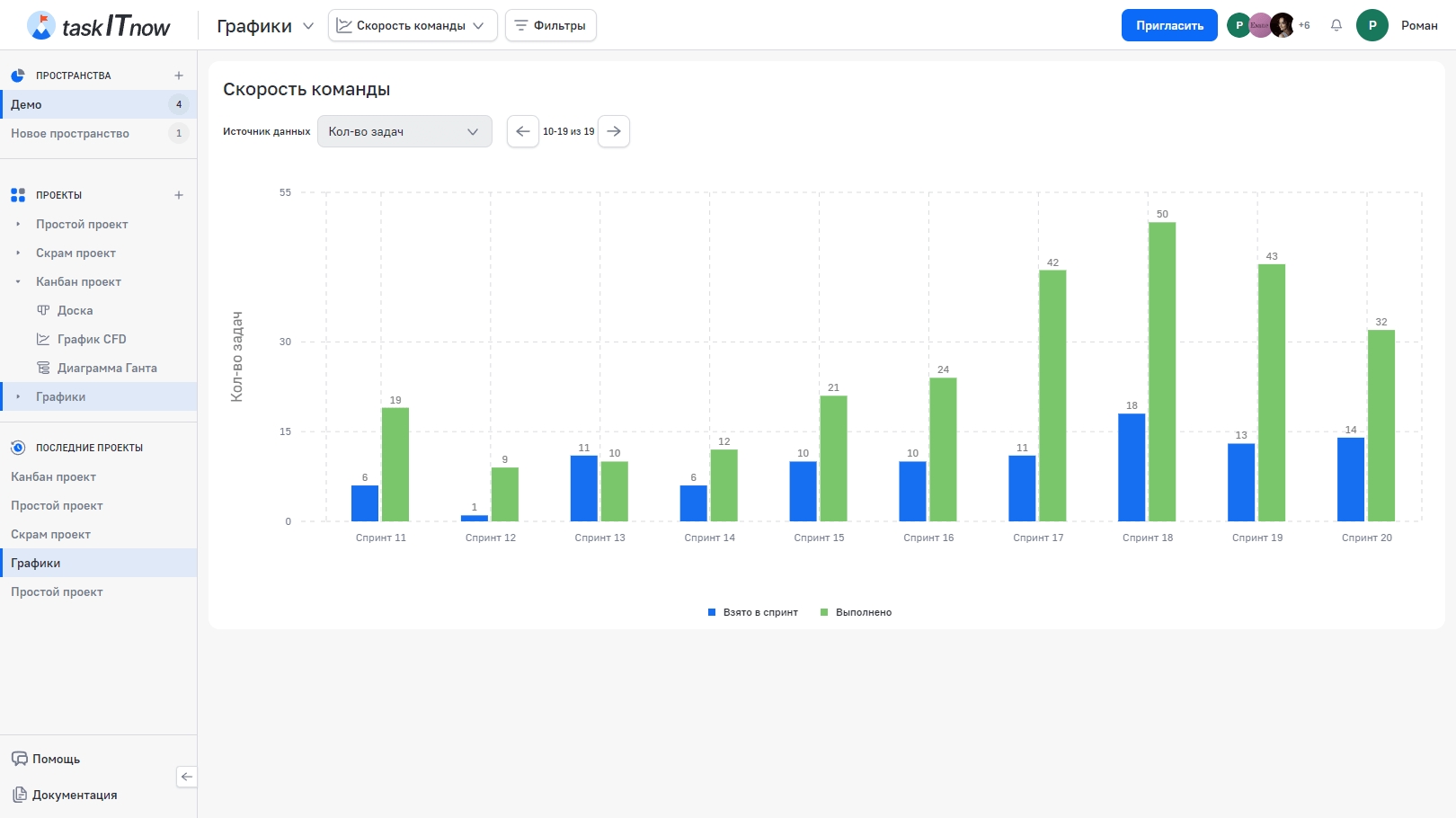Open the Скорость команды chart type dropdown

click(x=412, y=25)
